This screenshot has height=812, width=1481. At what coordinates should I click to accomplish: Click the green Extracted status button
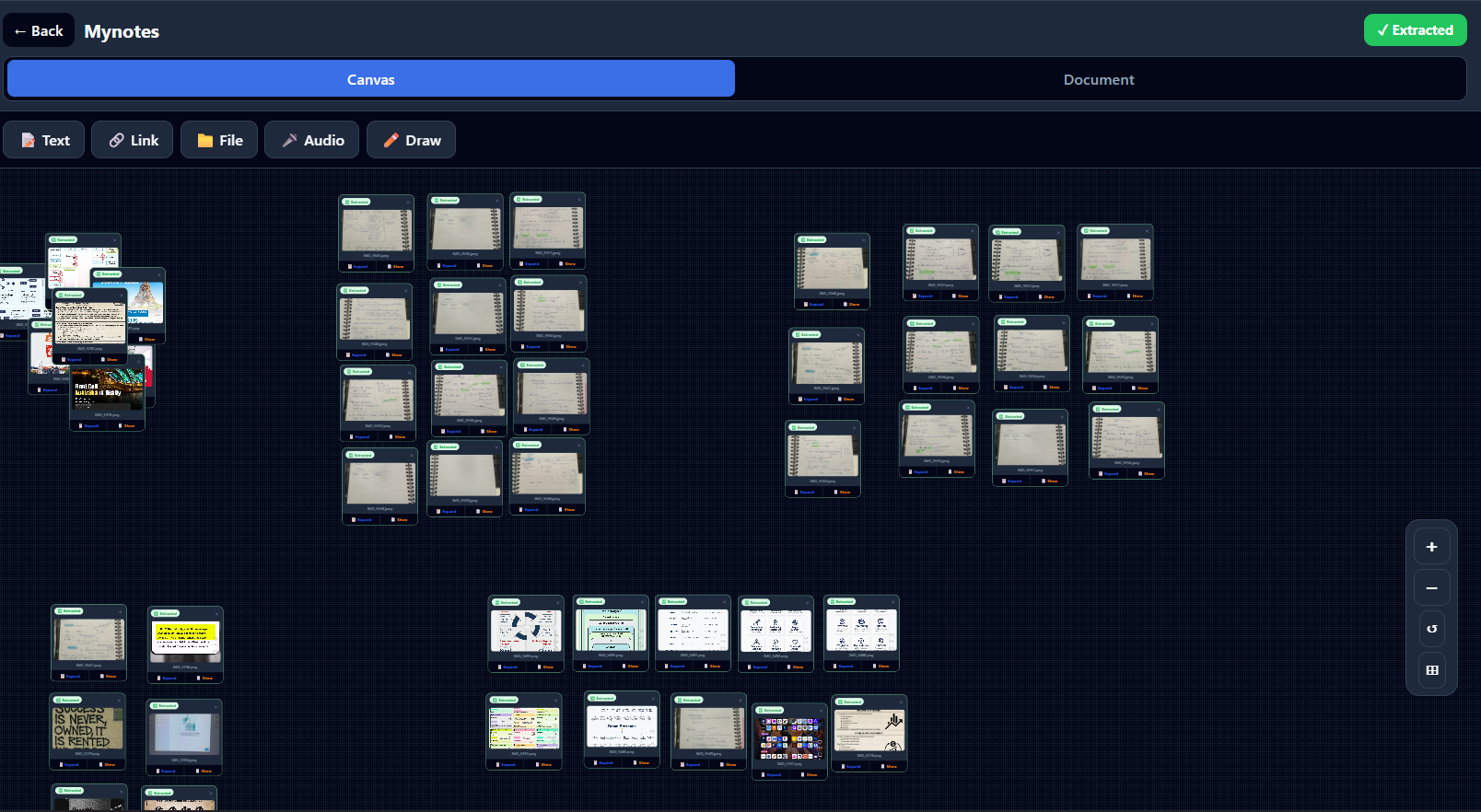(1415, 30)
